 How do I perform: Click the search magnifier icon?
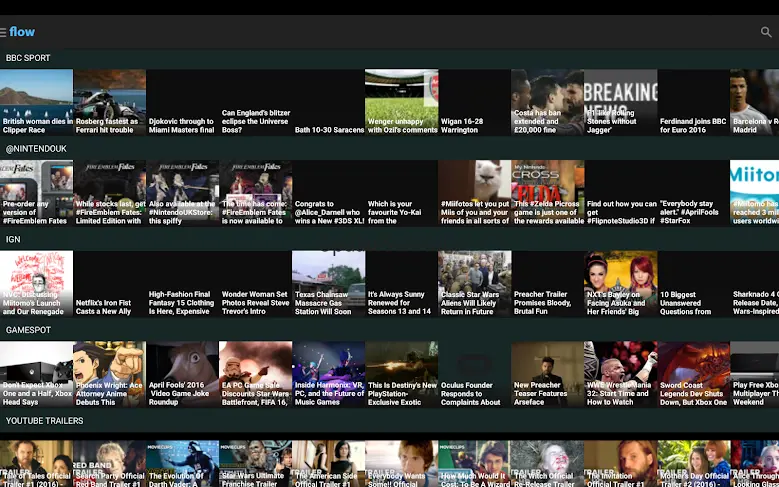click(766, 32)
